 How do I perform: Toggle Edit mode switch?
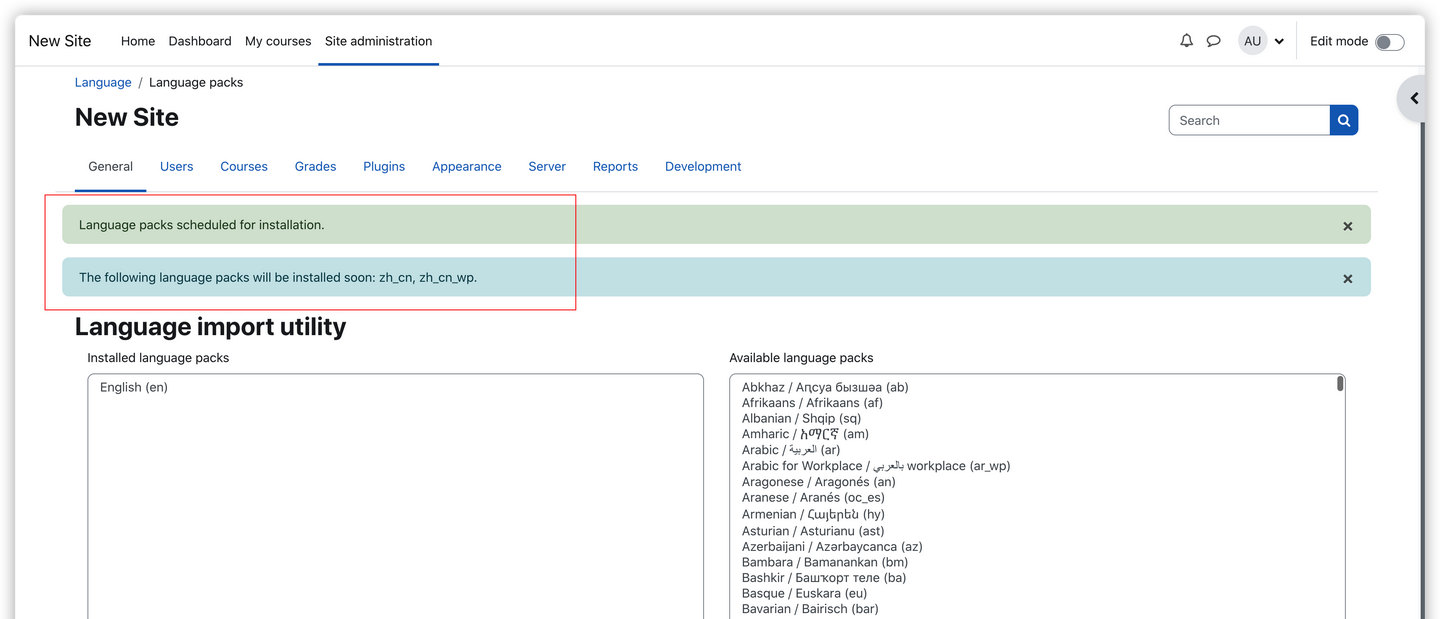[1389, 42]
